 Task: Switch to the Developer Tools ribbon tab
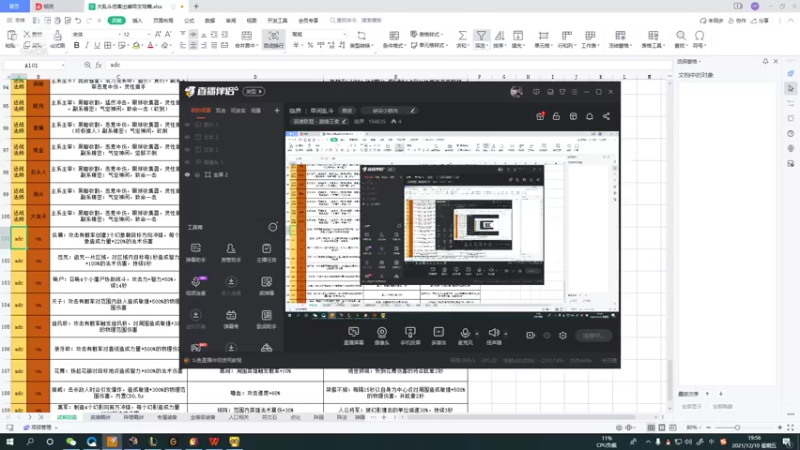click(278, 20)
